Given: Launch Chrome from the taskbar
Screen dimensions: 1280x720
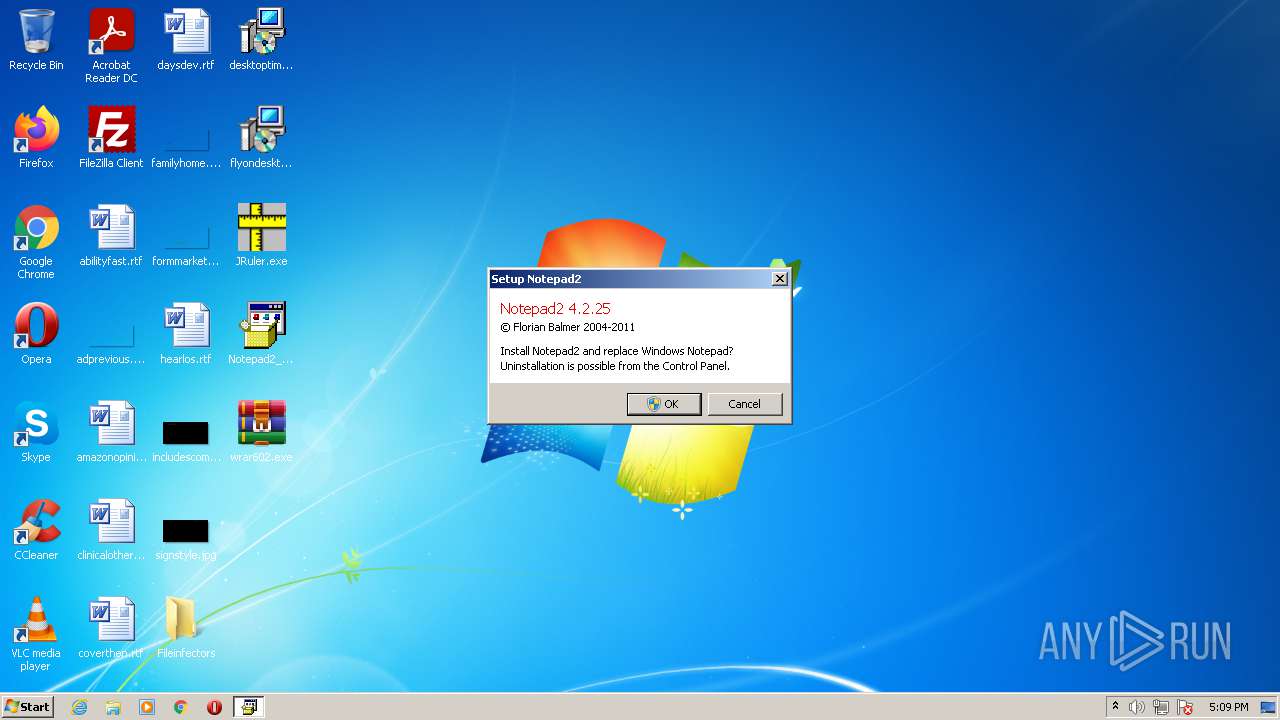Looking at the screenshot, I should tap(181, 707).
